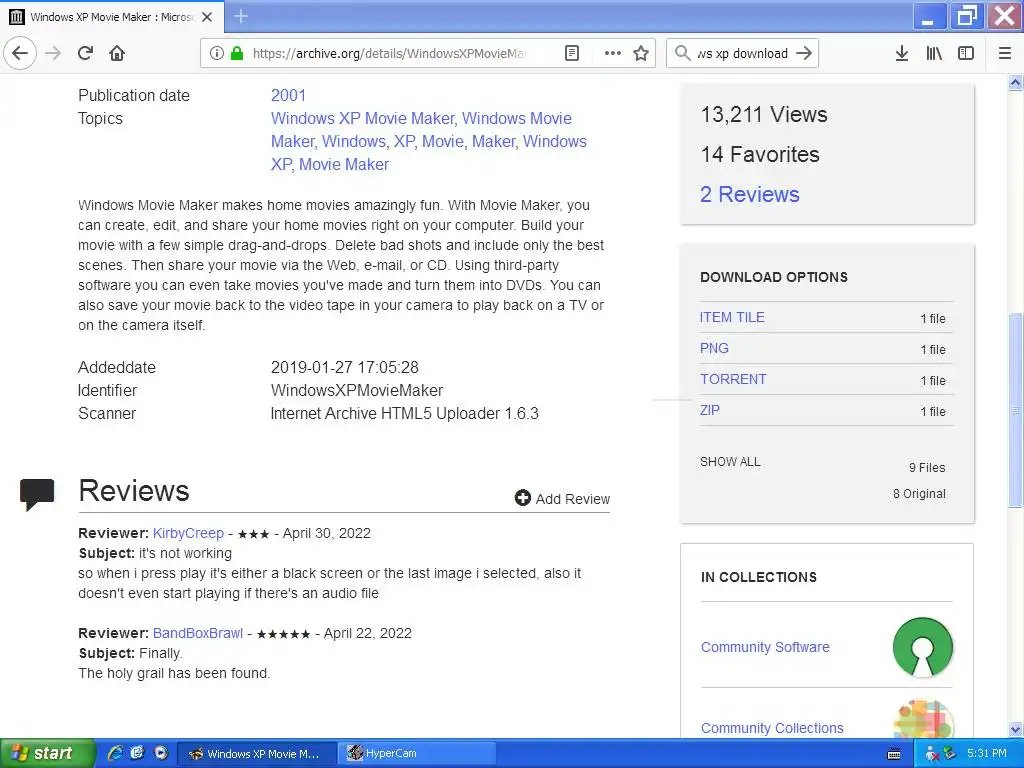Open the Community Software collection
The height and width of the screenshot is (768, 1024).
tap(765, 647)
